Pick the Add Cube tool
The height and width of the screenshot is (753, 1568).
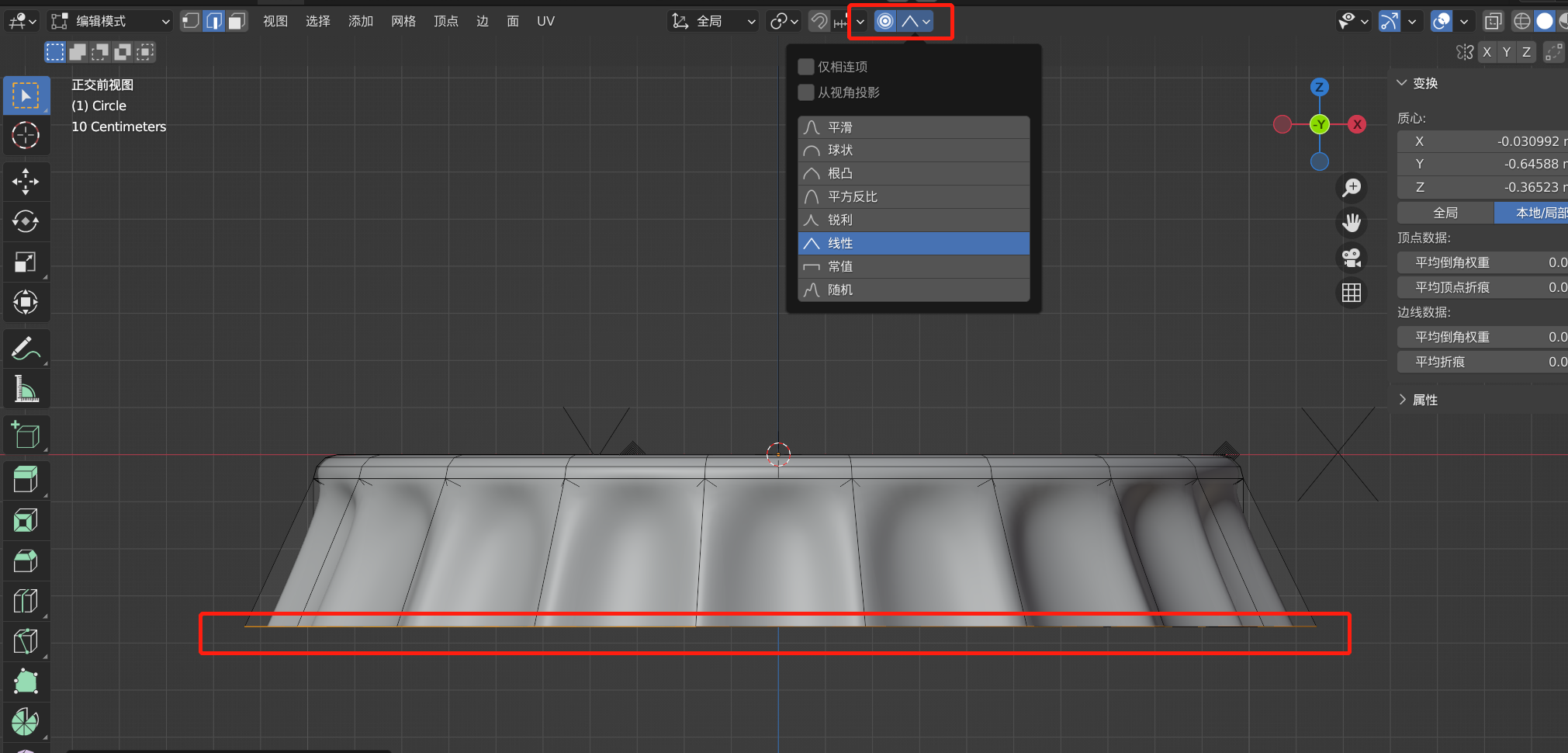click(26, 435)
